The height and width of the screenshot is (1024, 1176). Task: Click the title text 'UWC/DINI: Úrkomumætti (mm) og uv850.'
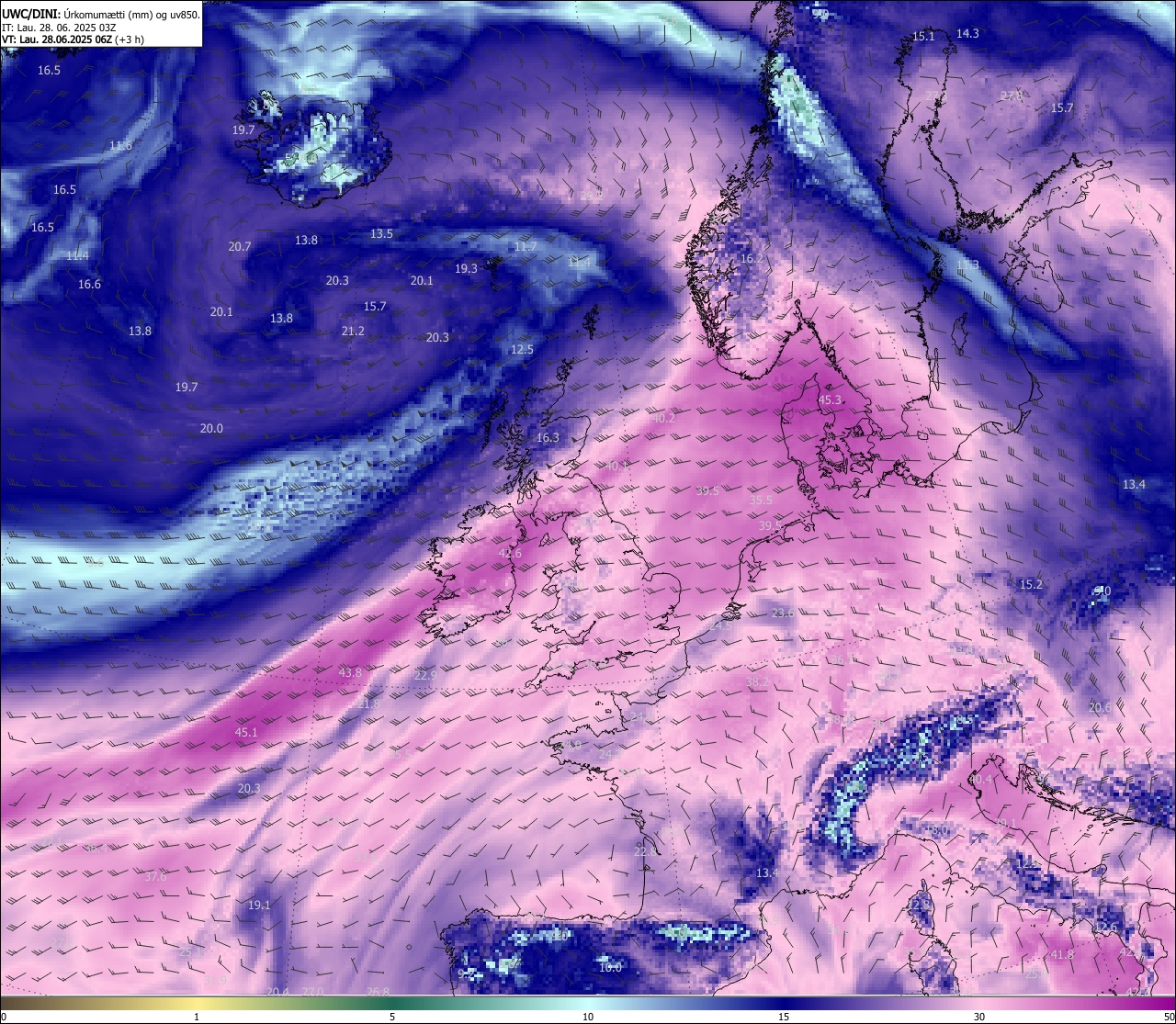(101, 14)
